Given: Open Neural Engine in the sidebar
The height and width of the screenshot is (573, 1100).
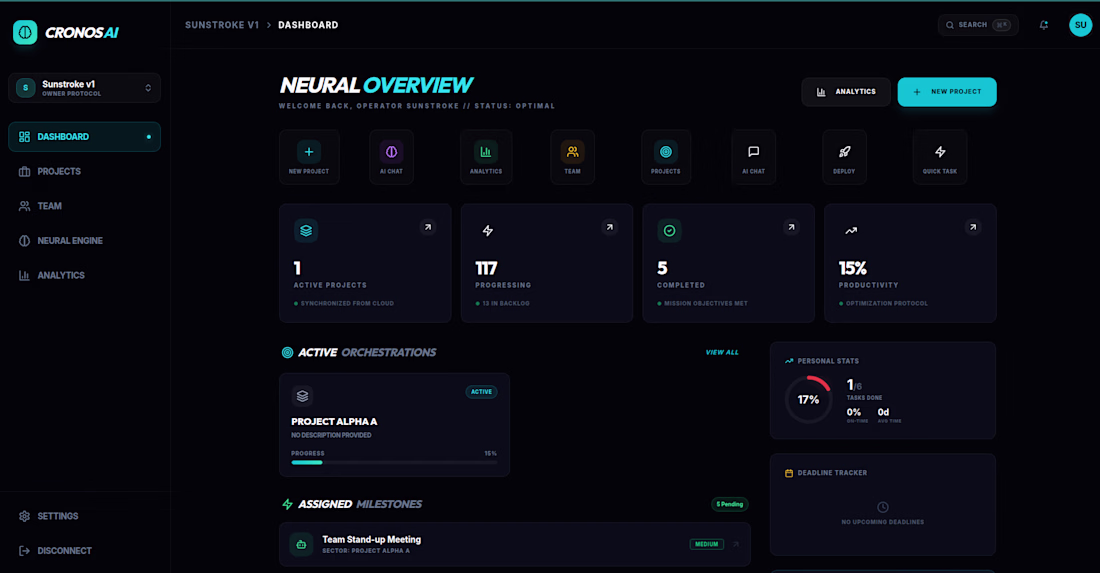Looking at the screenshot, I should pyautogui.click(x=84, y=241).
